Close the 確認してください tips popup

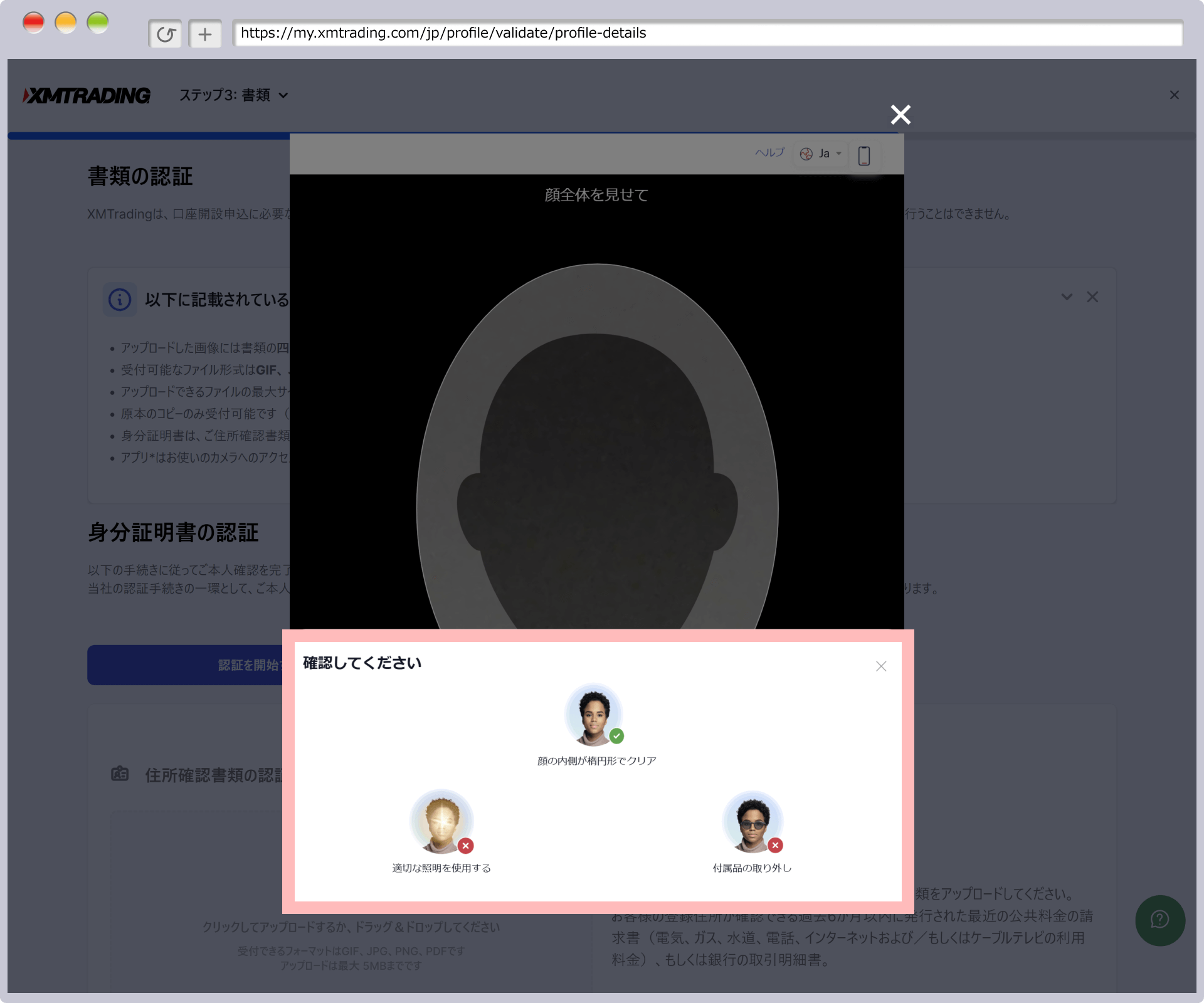tap(881, 666)
